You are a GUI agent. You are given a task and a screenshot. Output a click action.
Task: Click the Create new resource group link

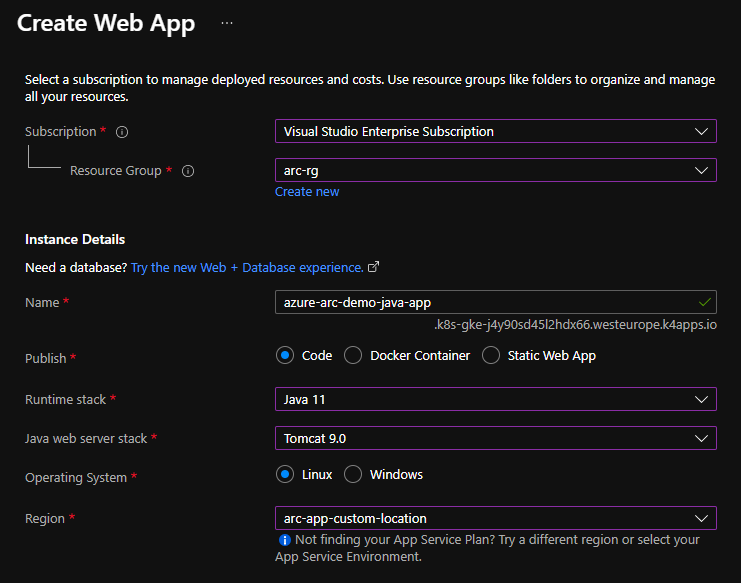pyautogui.click(x=307, y=192)
